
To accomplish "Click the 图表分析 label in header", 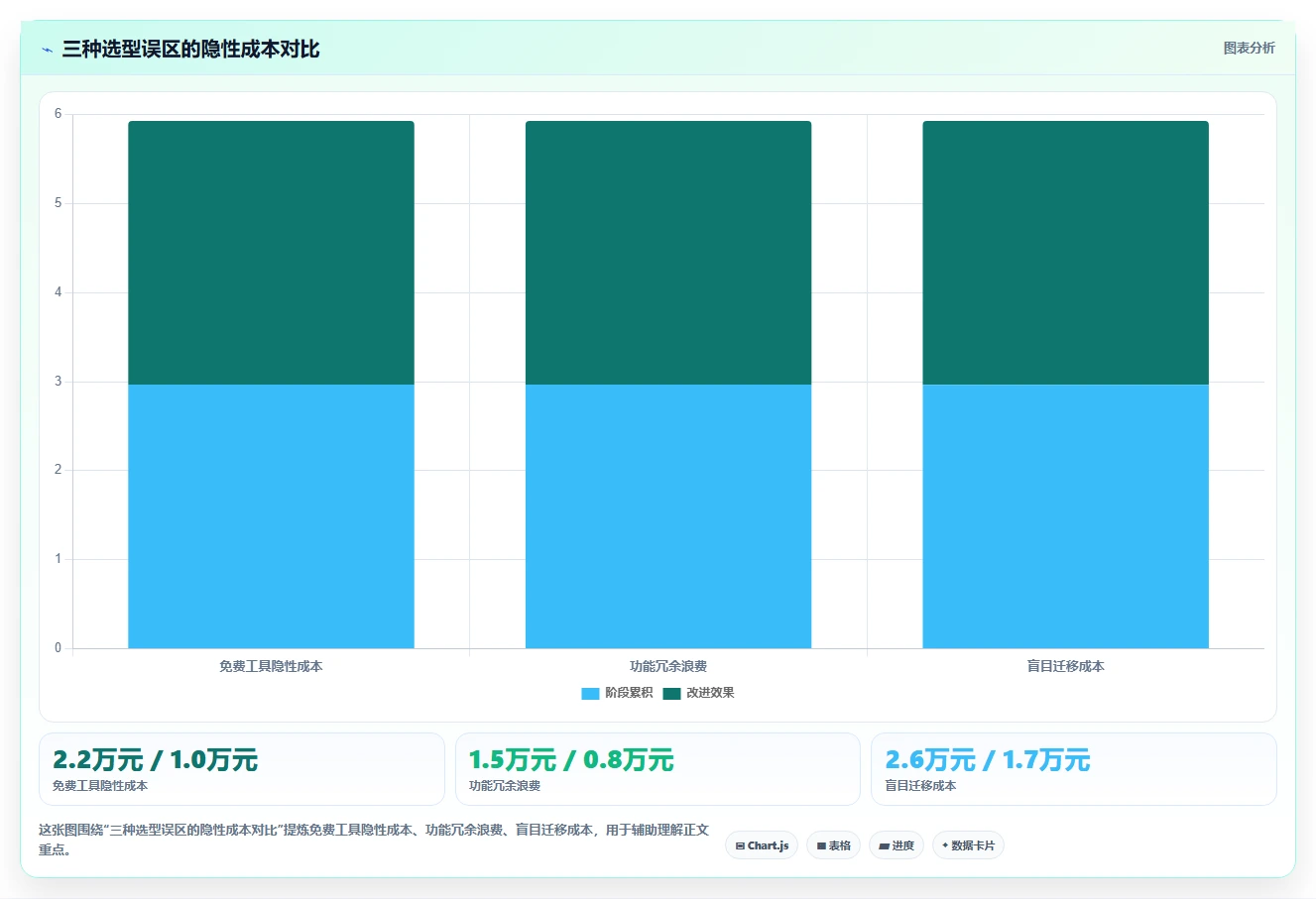I will pyautogui.click(x=1249, y=48).
